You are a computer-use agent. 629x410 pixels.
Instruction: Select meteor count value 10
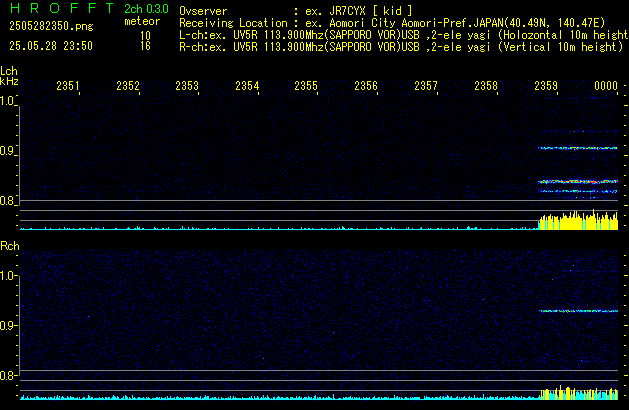pos(145,36)
